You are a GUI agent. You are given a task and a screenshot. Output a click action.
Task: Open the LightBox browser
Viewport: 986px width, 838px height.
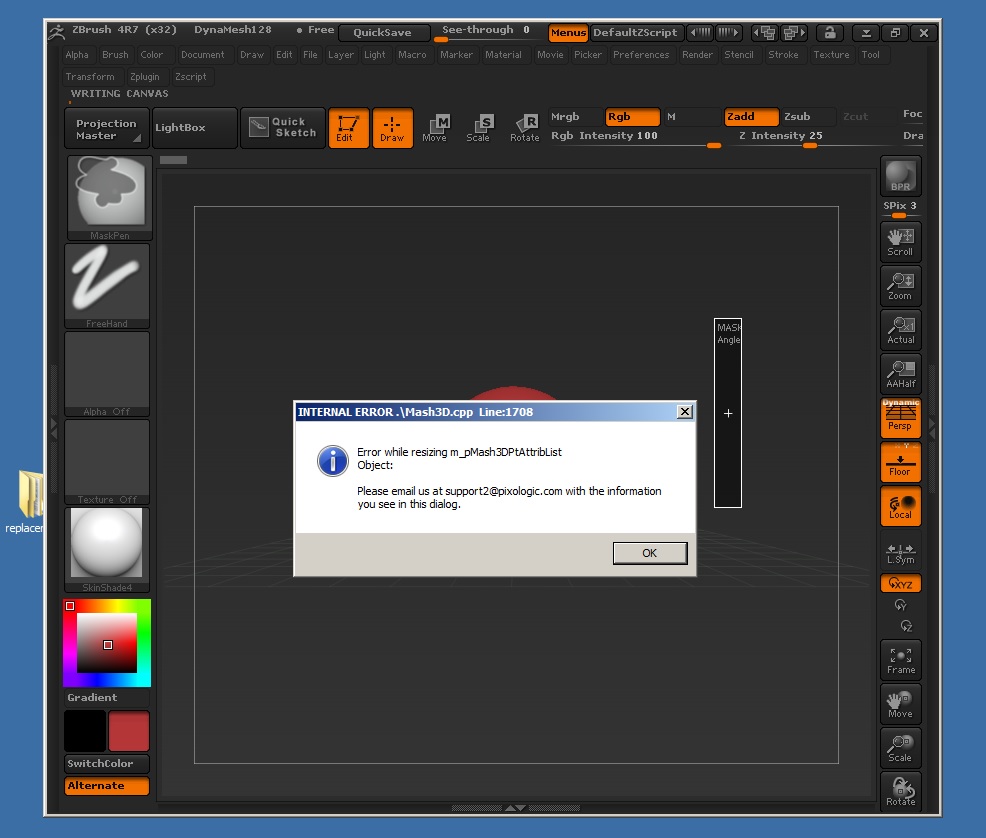tap(195, 128)
